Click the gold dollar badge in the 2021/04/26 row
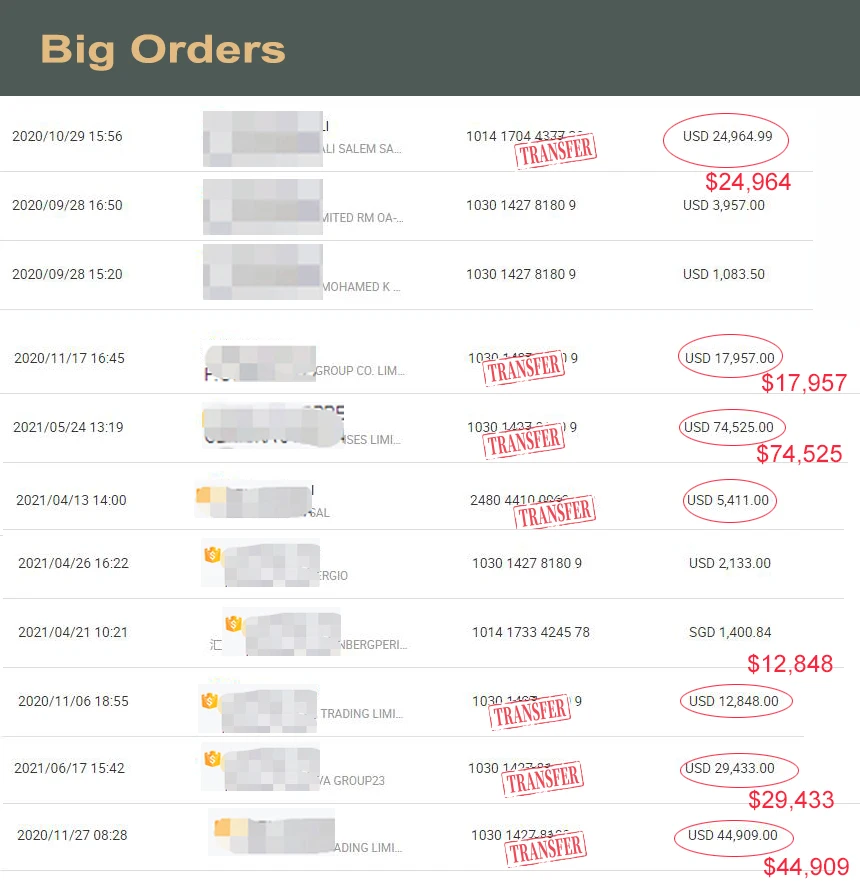This screenshot has width=860, height=896. coord(211,555)
